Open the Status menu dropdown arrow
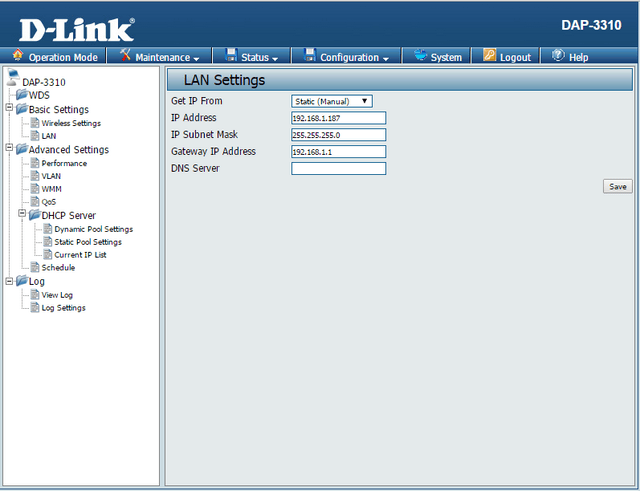 coord(275,59)
